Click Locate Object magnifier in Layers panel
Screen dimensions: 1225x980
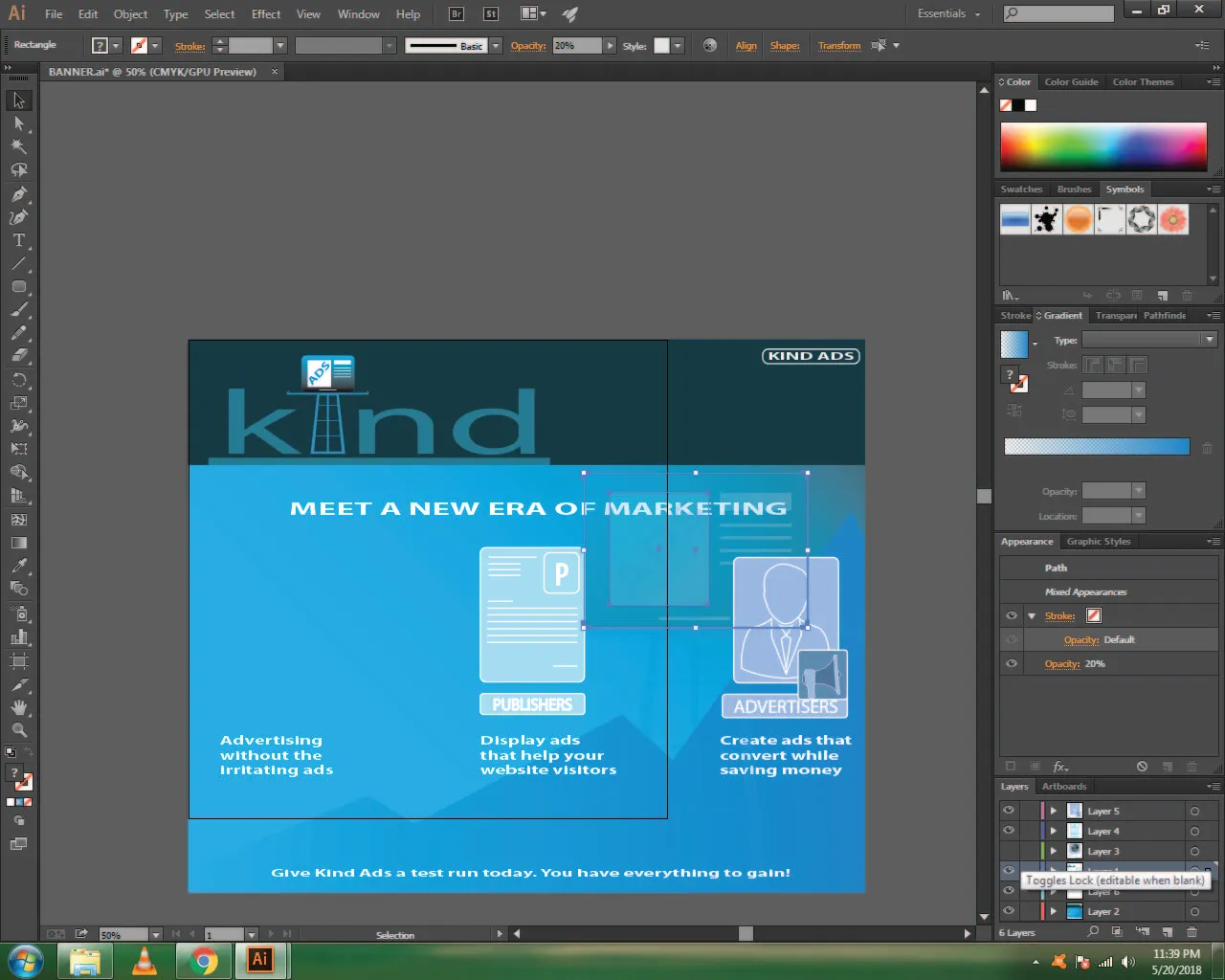pos(1093,931)
